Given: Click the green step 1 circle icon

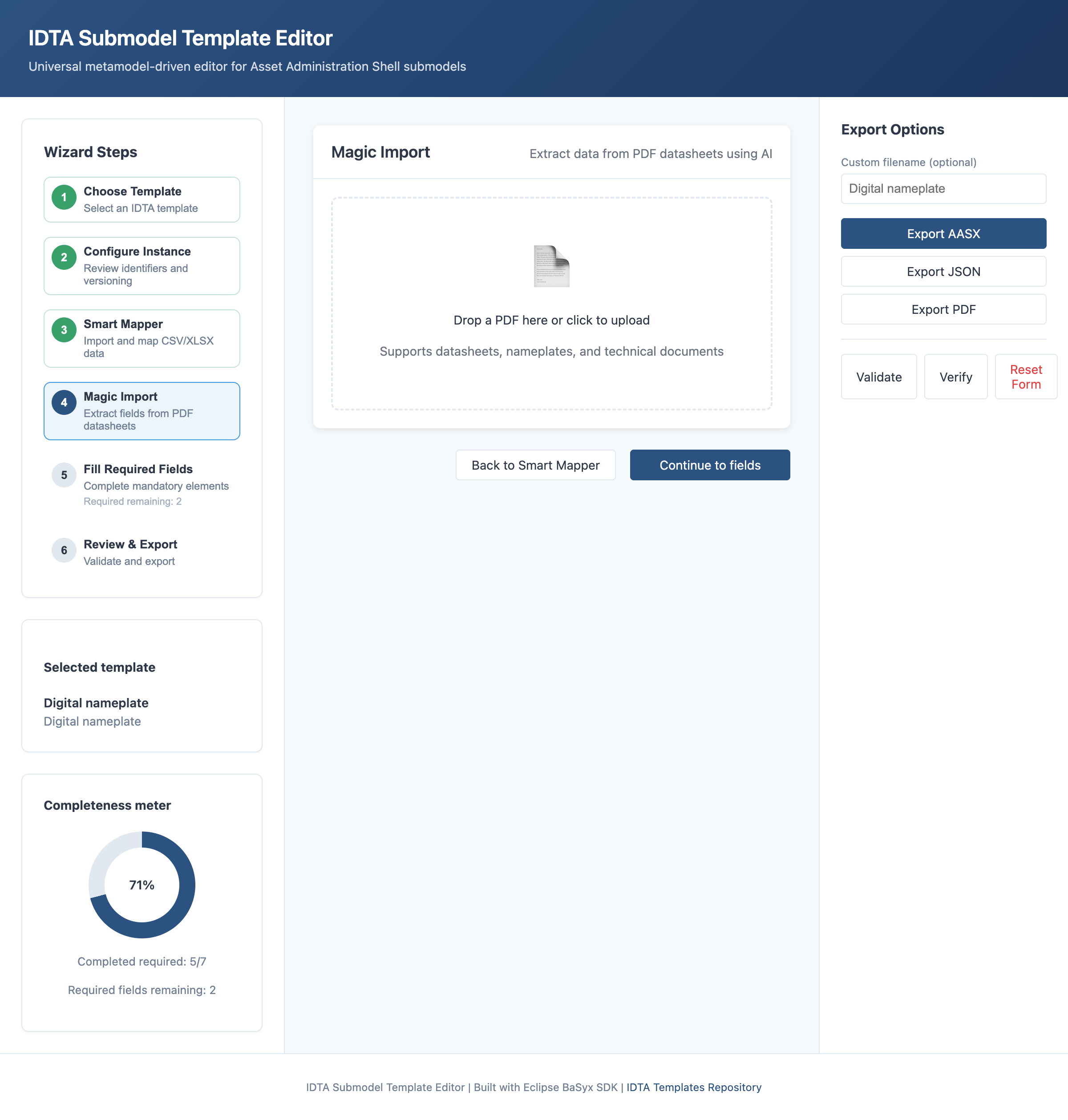Looking at the screenshot, I should point(64,198).
